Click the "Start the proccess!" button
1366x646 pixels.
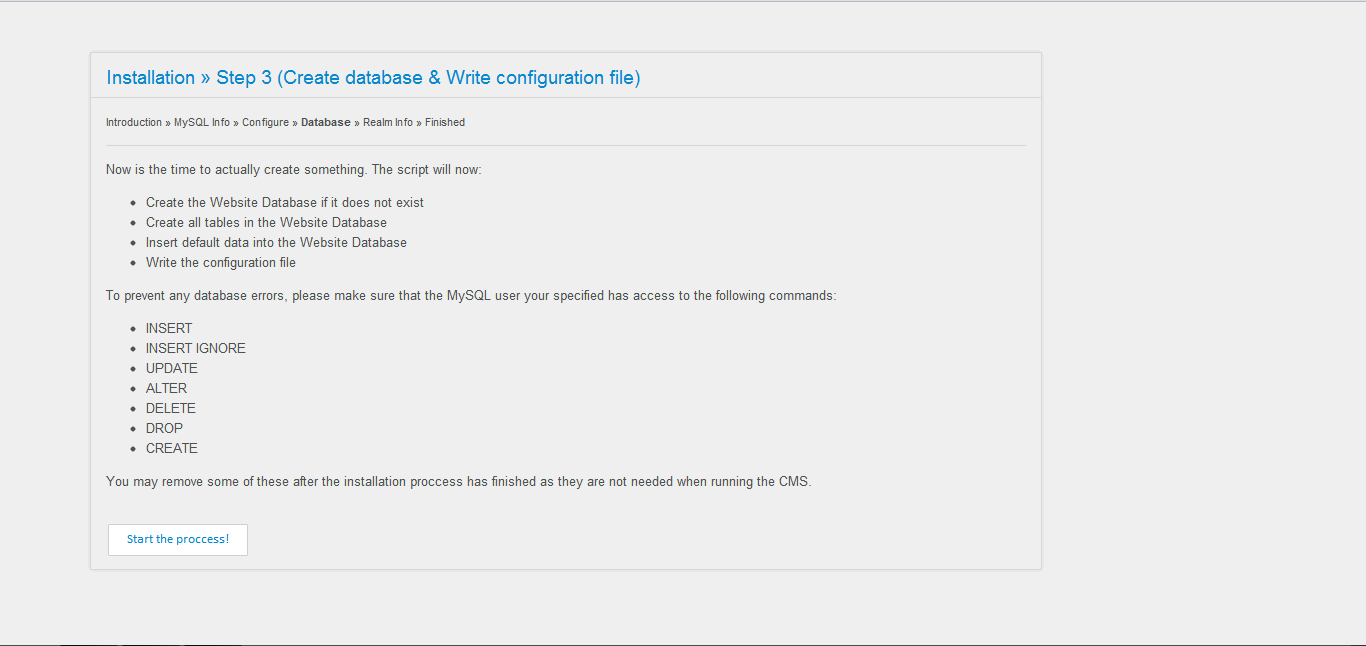(x=178, y=540)
